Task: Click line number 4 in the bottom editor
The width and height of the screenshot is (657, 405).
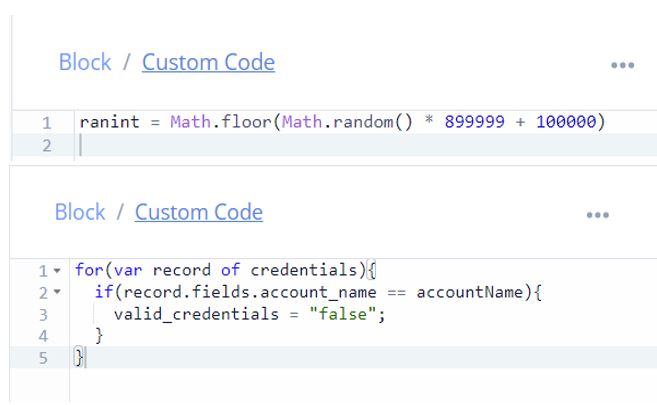Action: pyautogui.click(x=44, y=336)
